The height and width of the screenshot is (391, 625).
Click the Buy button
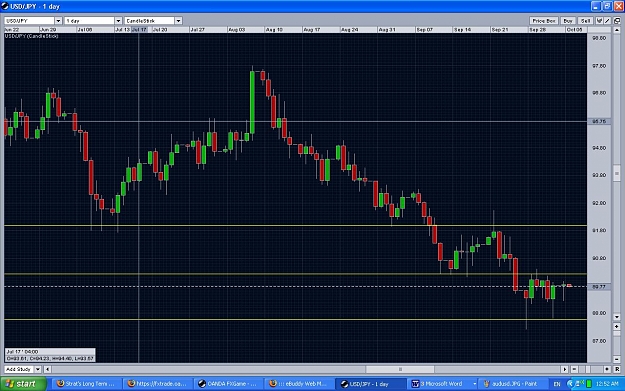pyautogui.click(x=568, y=21)
